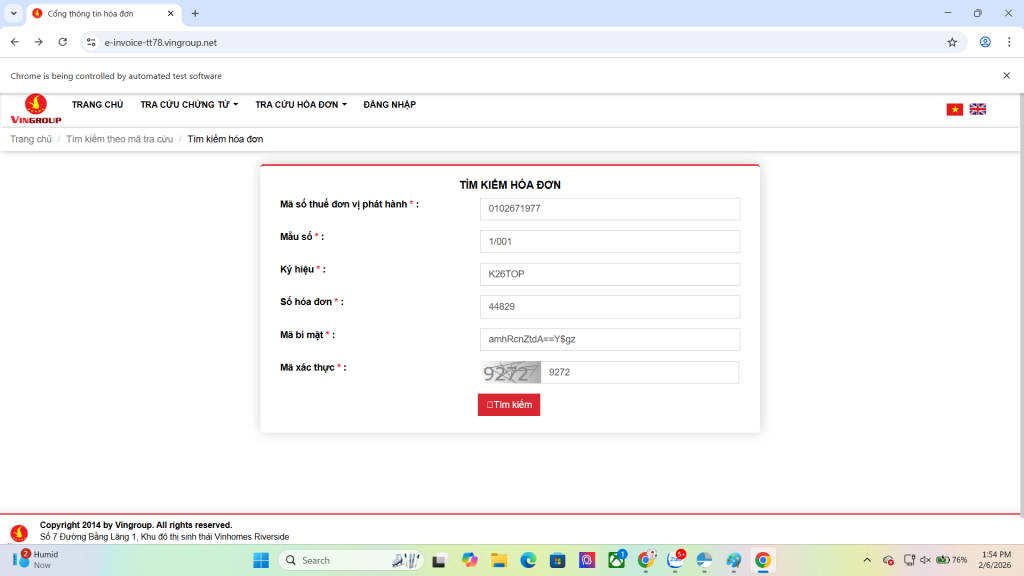
Task: Click the site information icon in address bar
Action: point(91,42)
